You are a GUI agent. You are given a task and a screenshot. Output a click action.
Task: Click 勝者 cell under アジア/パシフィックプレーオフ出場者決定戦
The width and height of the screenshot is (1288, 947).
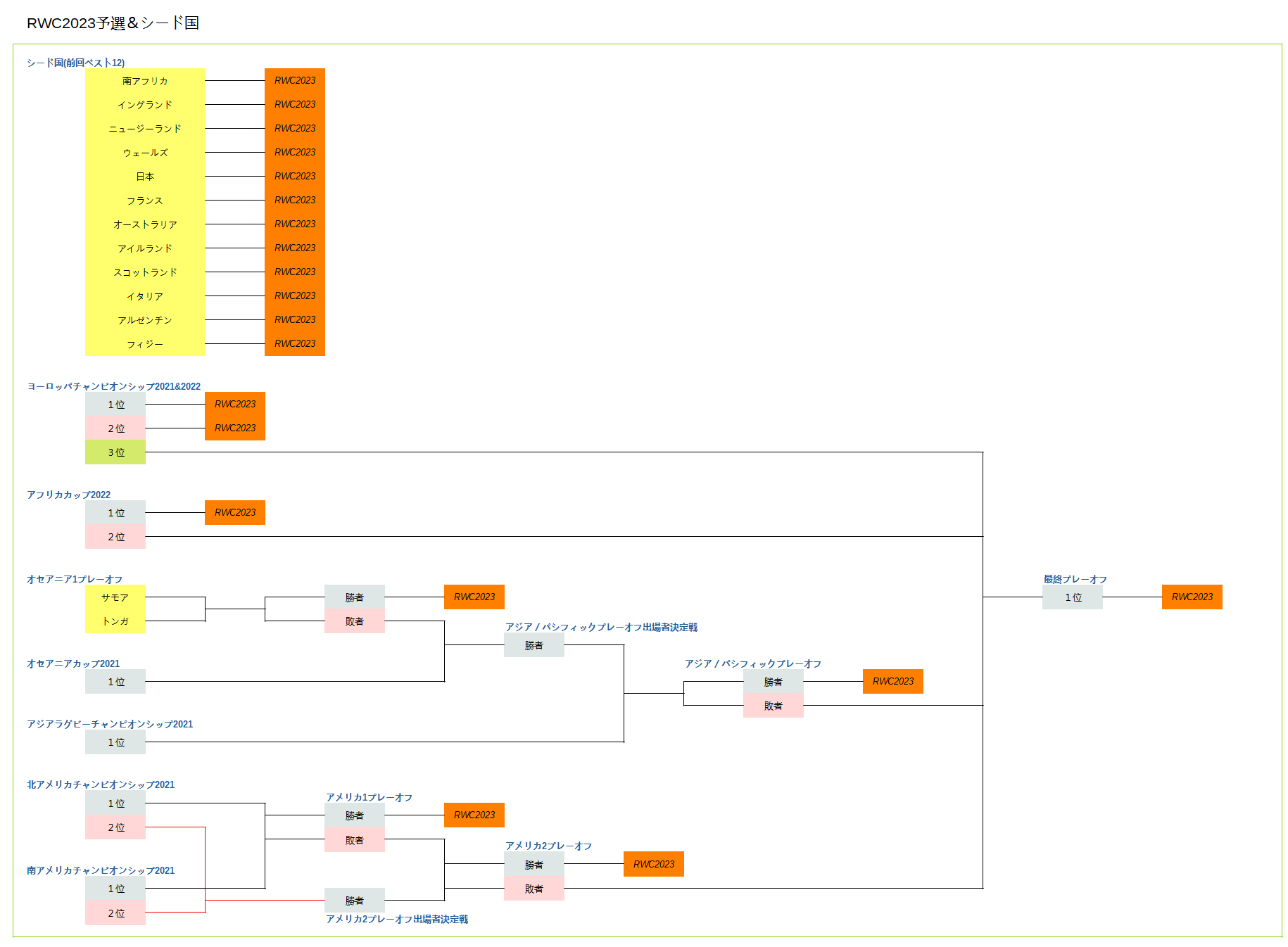pos(534,644)
